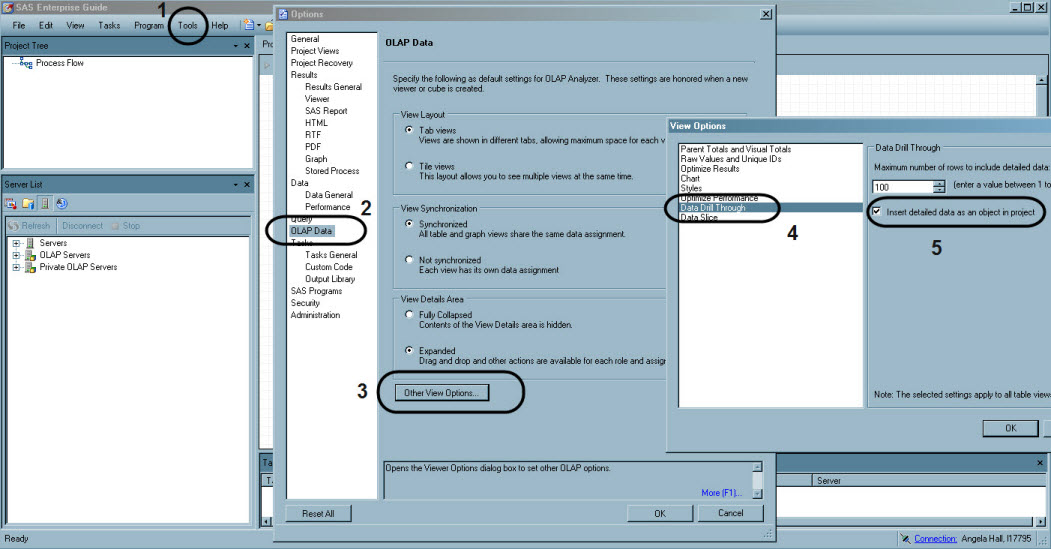Open the View menu

pos(75,25)
